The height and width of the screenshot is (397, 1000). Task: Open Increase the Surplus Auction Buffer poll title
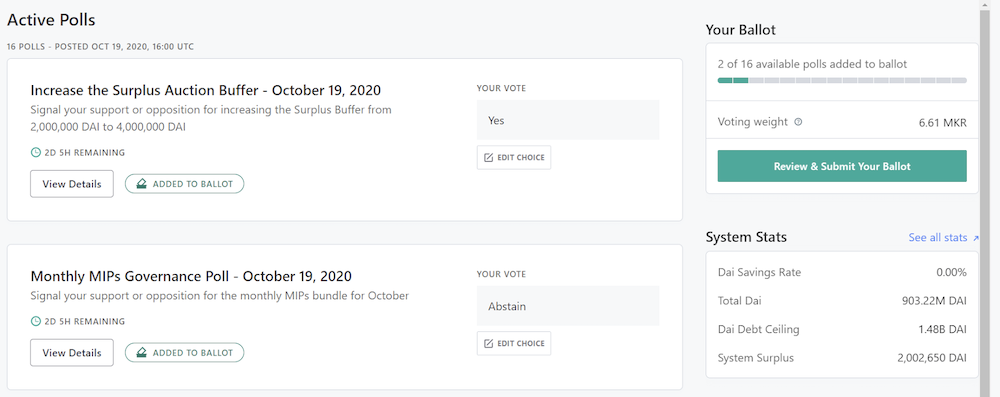pos(205,89)
